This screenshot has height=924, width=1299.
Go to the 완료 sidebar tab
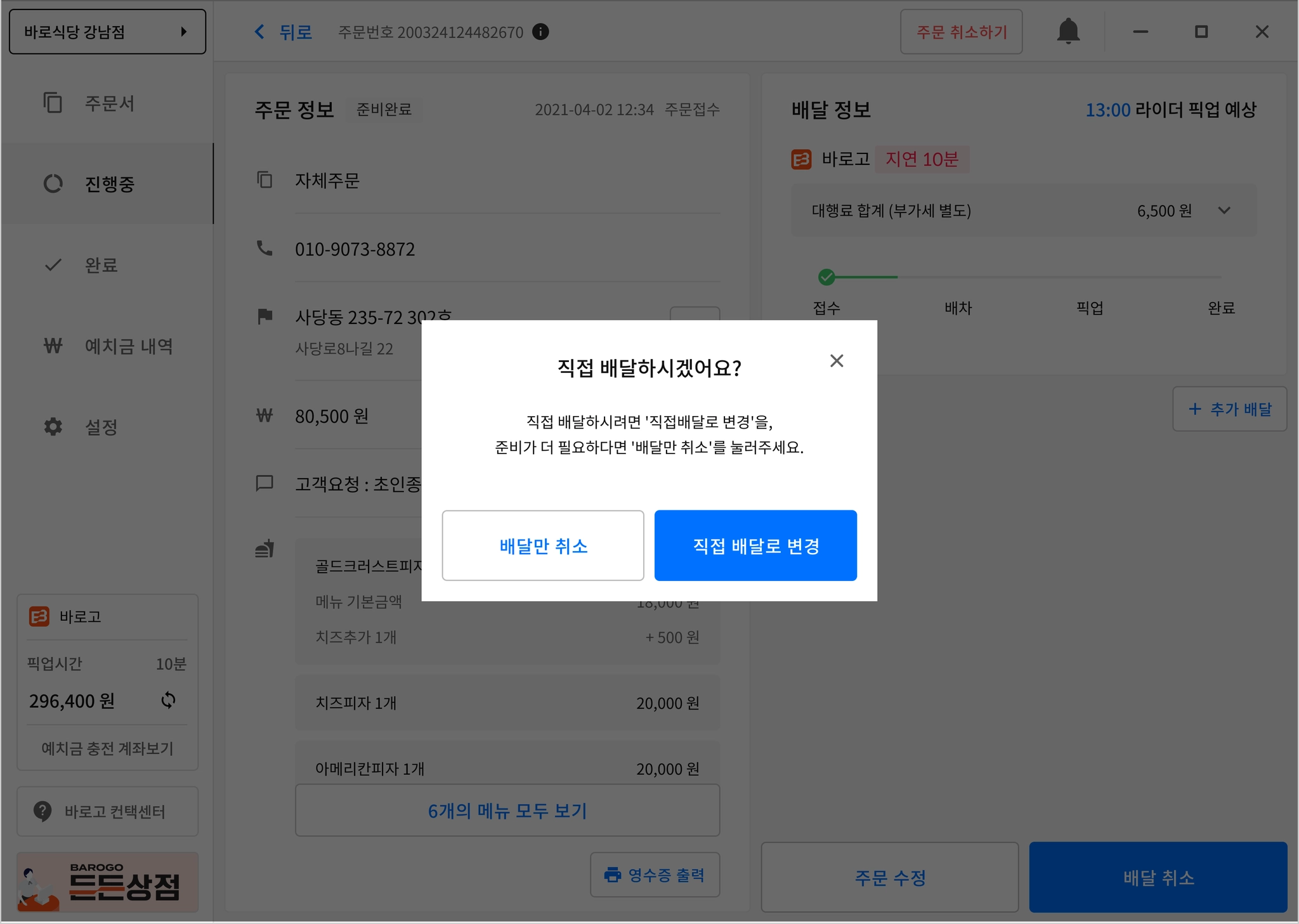pyautogui.click(x=101, y=265)
